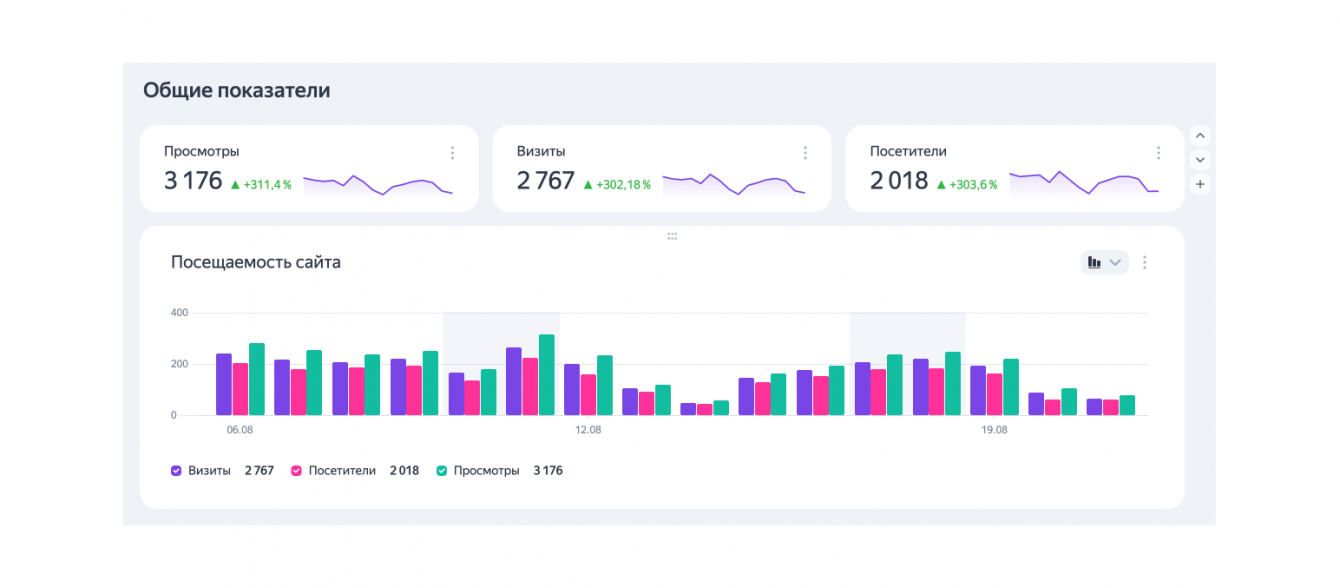Click the Визиты value 2 767
The width and height of the screenshot is (1340, 588).
[546, 181]
